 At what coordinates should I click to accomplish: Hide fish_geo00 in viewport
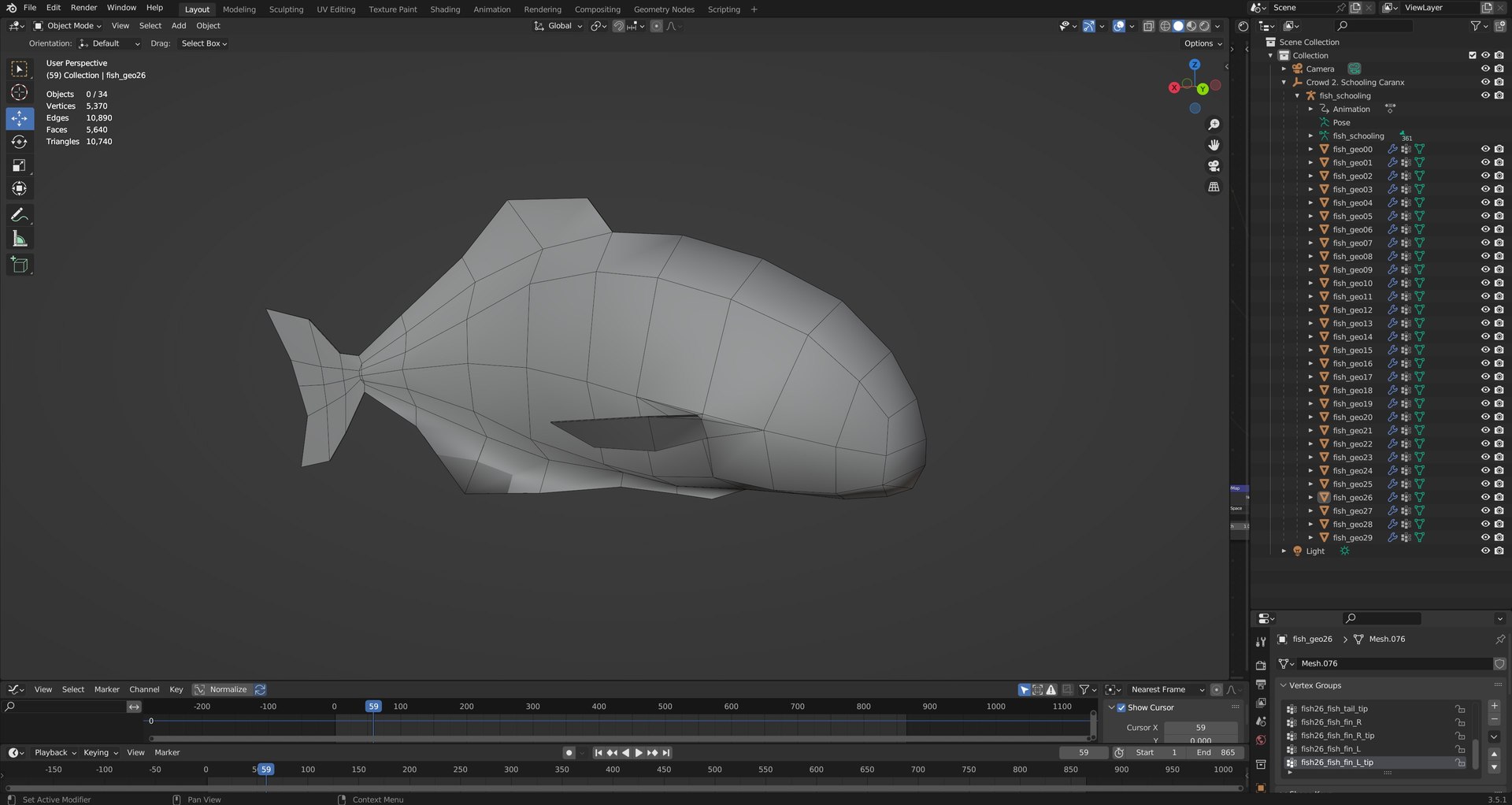1485,149
